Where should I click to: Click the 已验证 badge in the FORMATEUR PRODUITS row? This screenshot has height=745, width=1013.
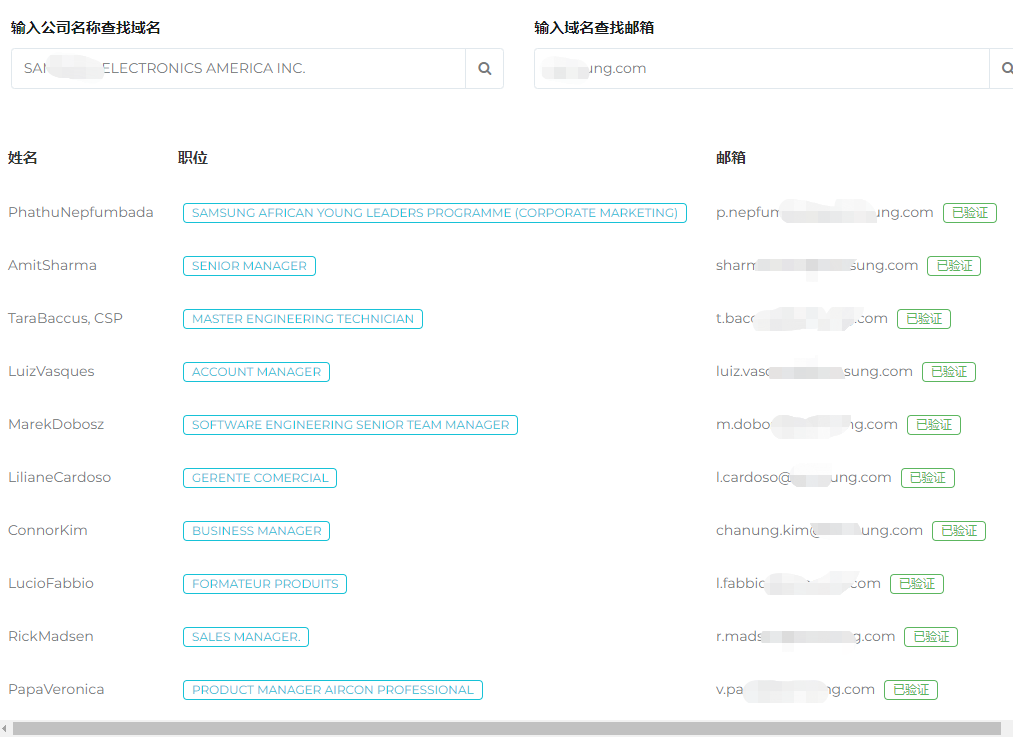[x=916, y=584]
